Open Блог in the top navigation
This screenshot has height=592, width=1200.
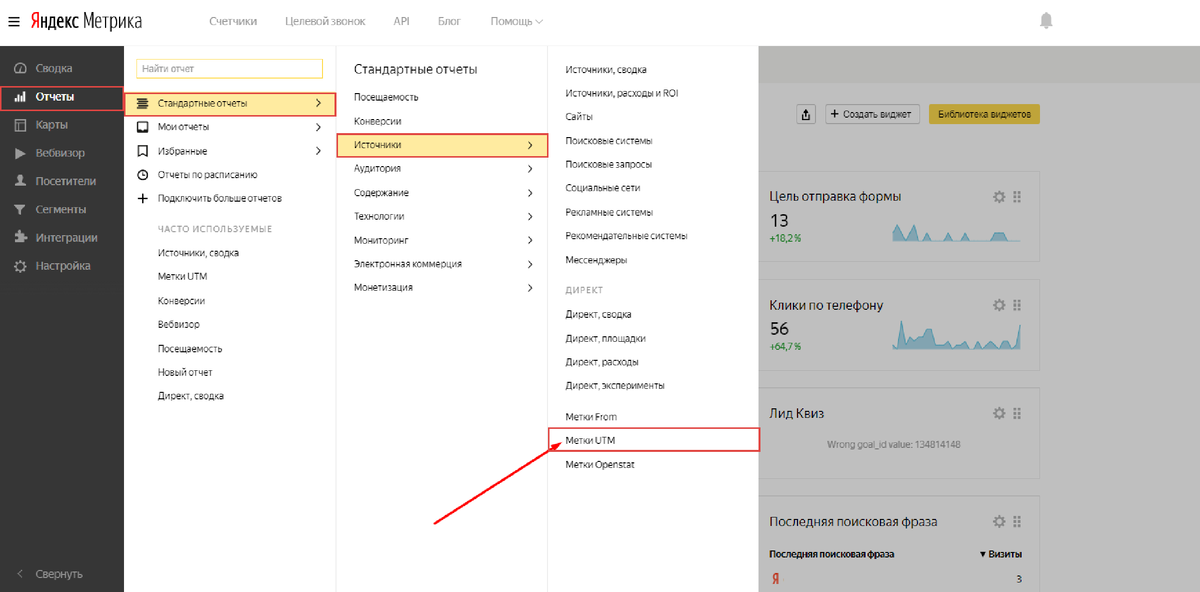(449, 21)
